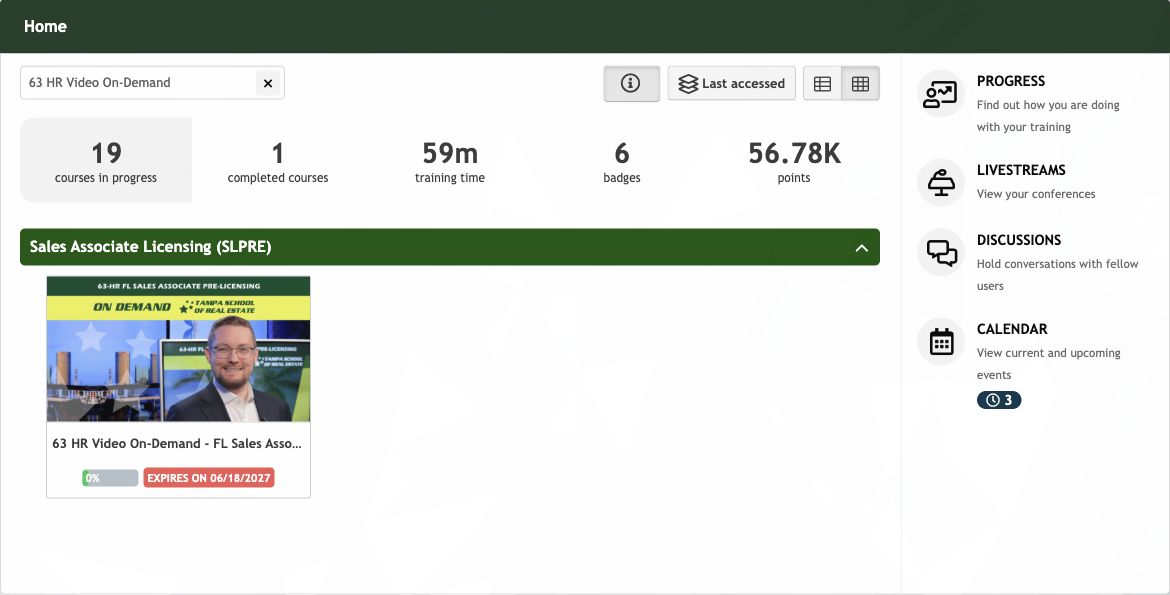Click 'View your conferences' text
Image resolution: width=1170 pixels, height=595 pixels.
1036,194
